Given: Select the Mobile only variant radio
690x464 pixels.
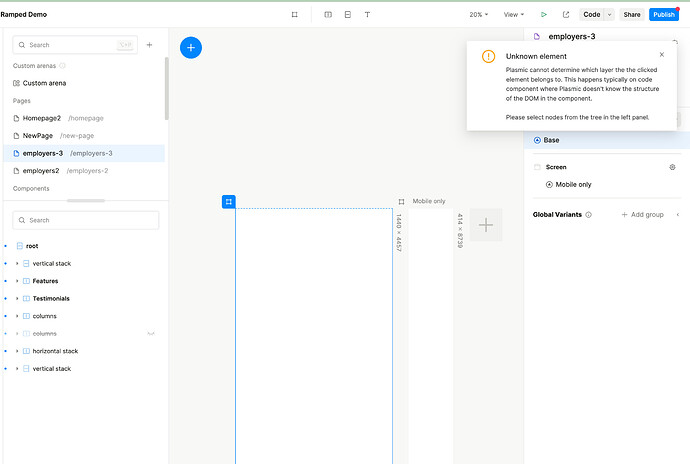Looking at the screenshot, I should click(x=549, y=184).
